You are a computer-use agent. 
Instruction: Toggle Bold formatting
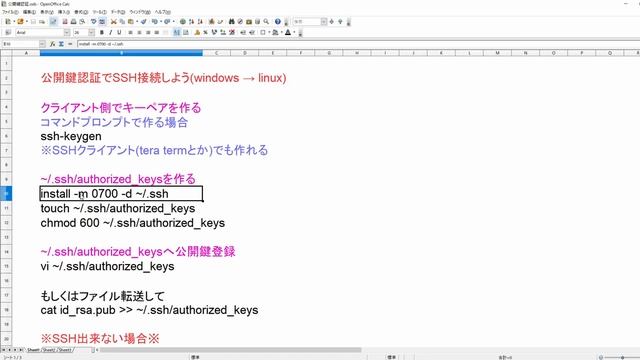coord(102,32)
